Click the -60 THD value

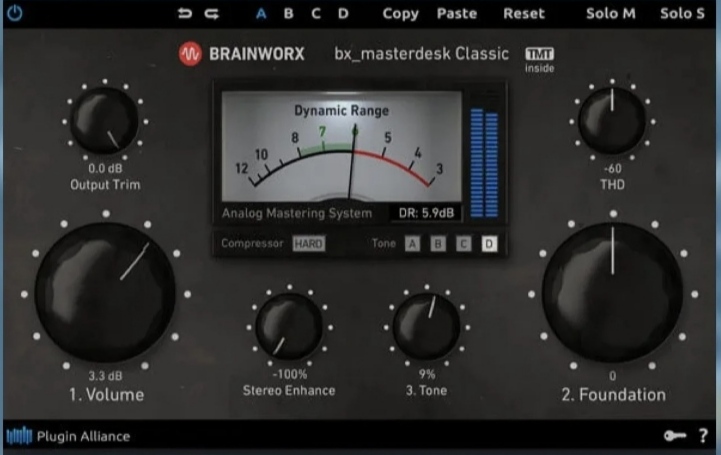pos(612,168)
